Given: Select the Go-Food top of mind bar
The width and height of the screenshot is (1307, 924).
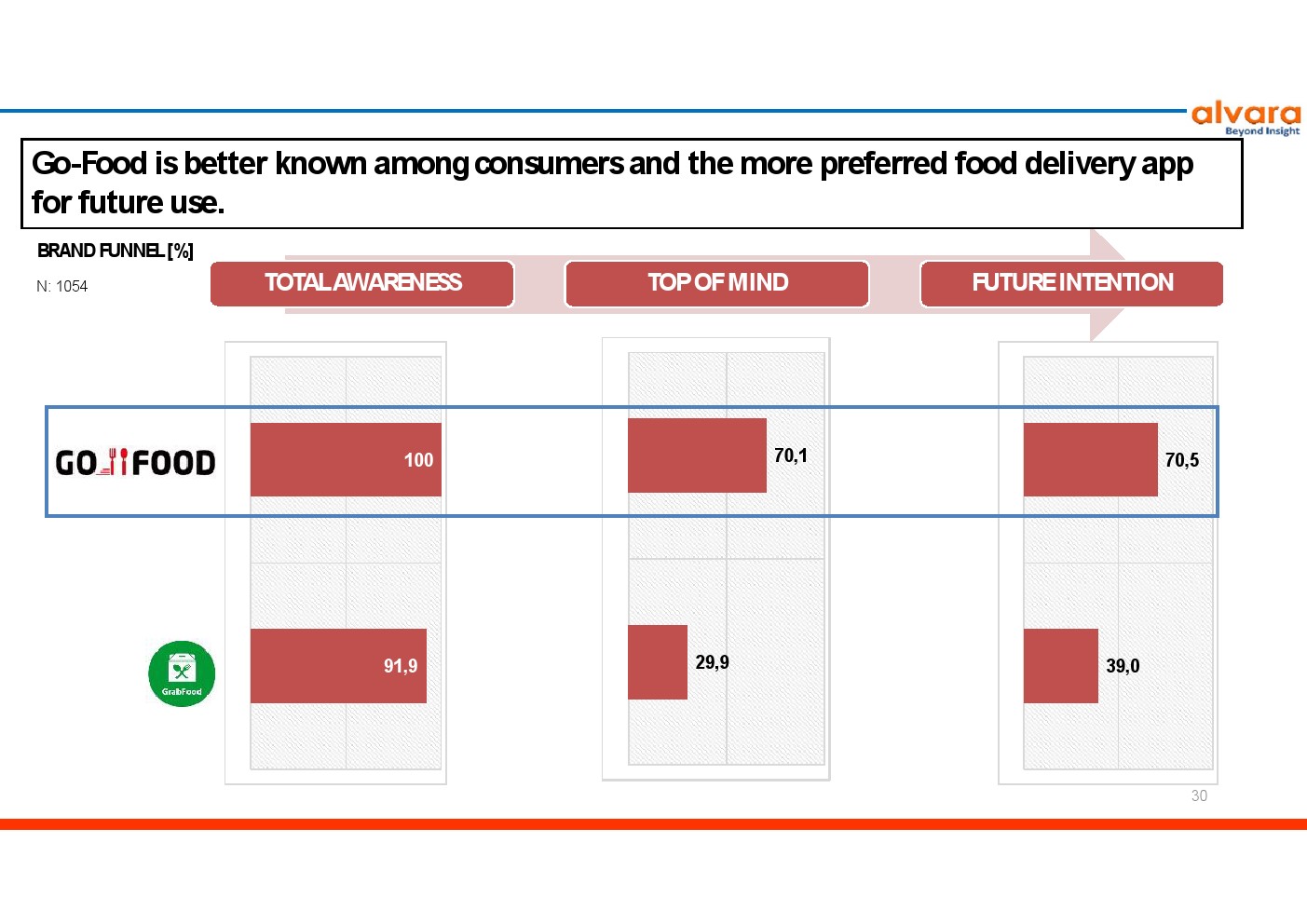Looking at the screenshot, I should point(696,455).
